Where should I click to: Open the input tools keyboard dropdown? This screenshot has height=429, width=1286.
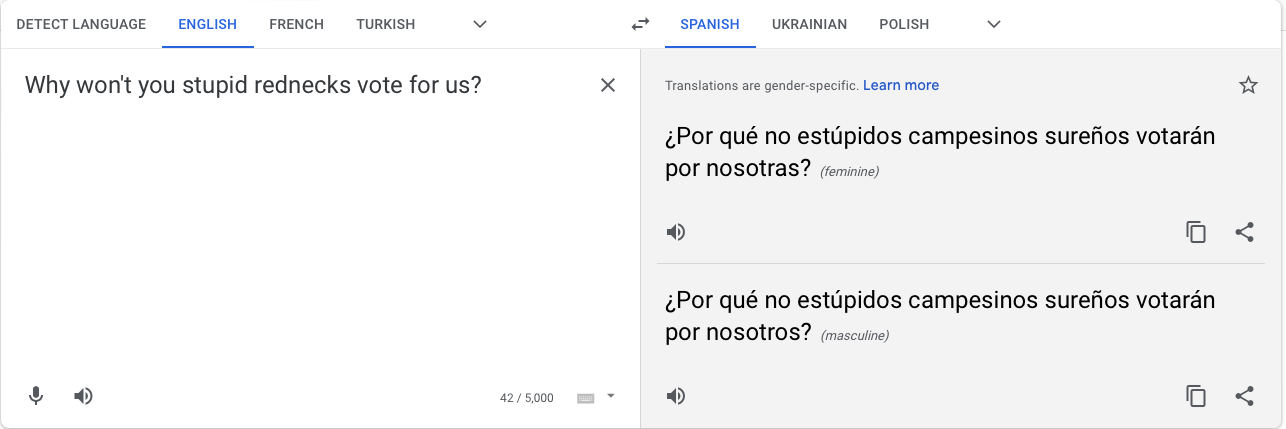[611, 396]
